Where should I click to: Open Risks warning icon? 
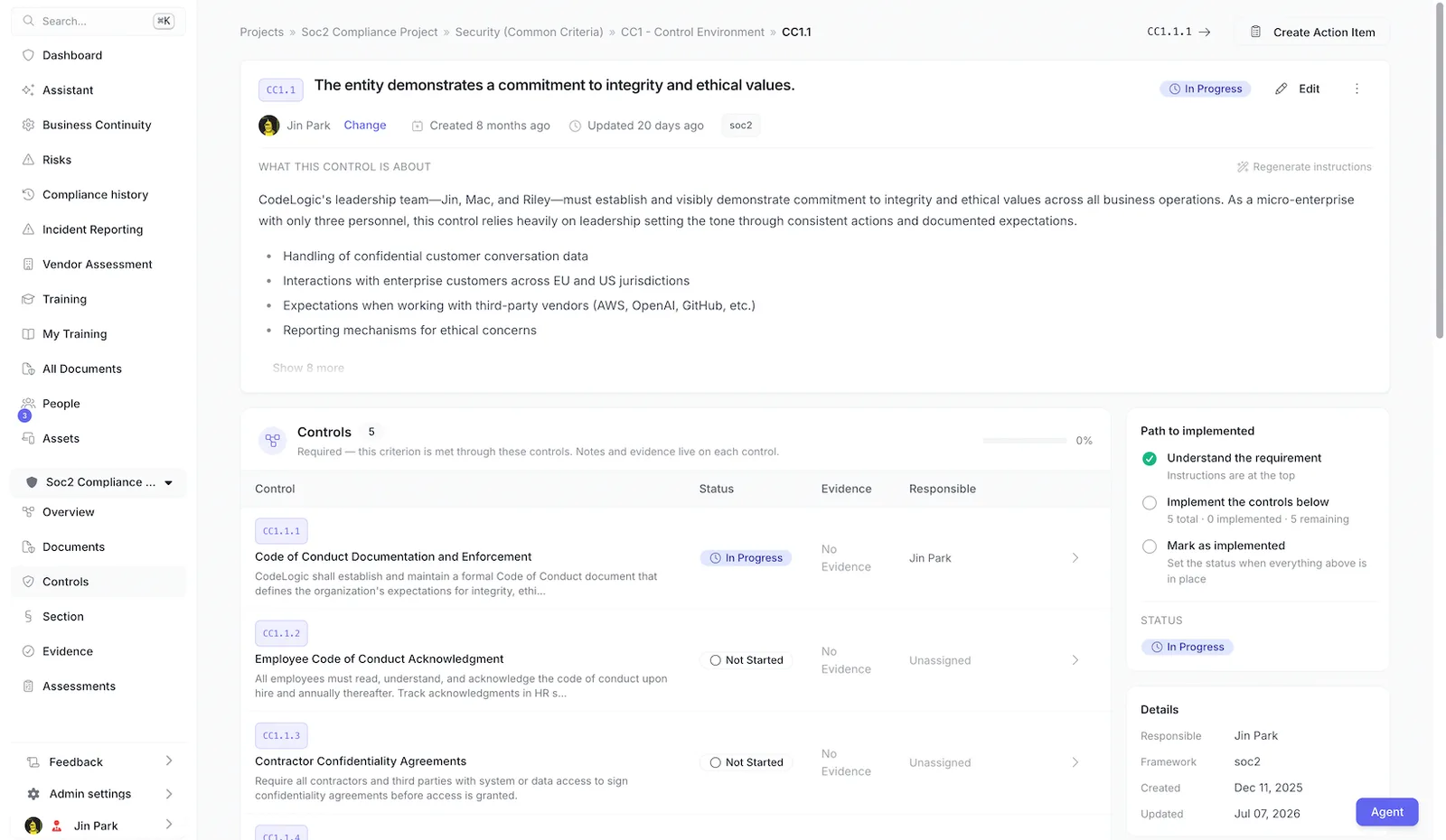[x=28, y=160]
